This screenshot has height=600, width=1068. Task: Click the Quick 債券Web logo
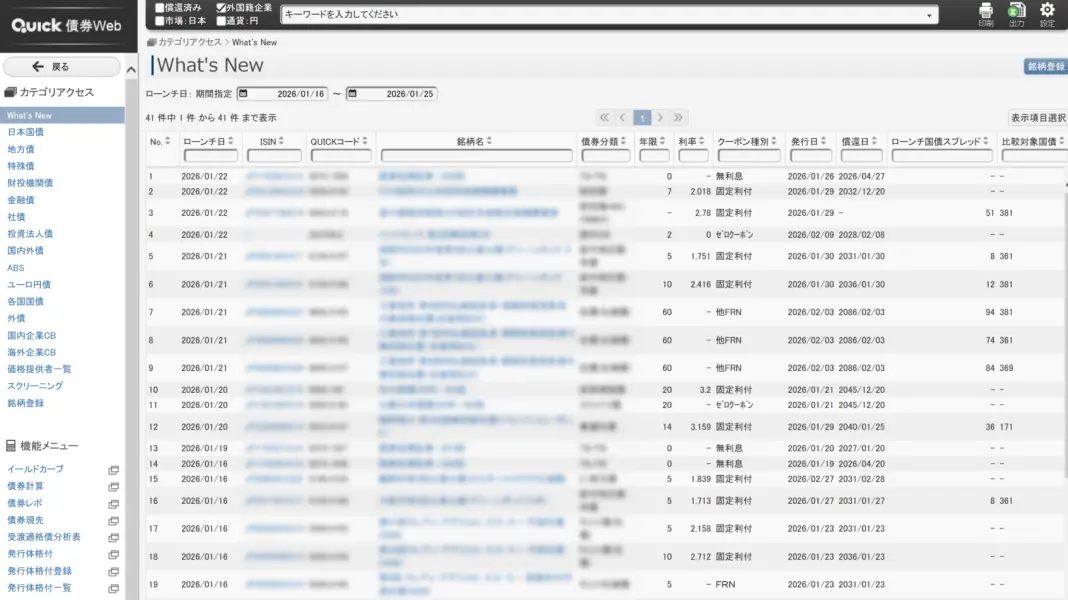click(67, 26)
